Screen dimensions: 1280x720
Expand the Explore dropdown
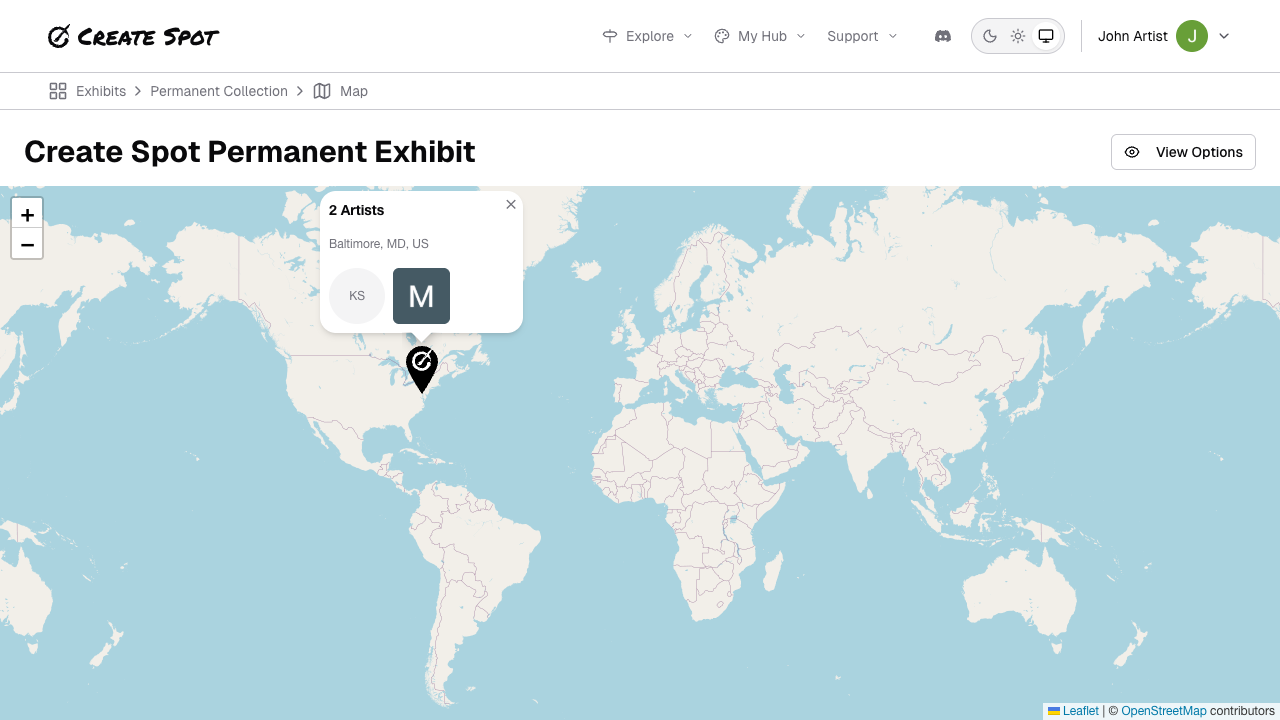tap(647, 36)
